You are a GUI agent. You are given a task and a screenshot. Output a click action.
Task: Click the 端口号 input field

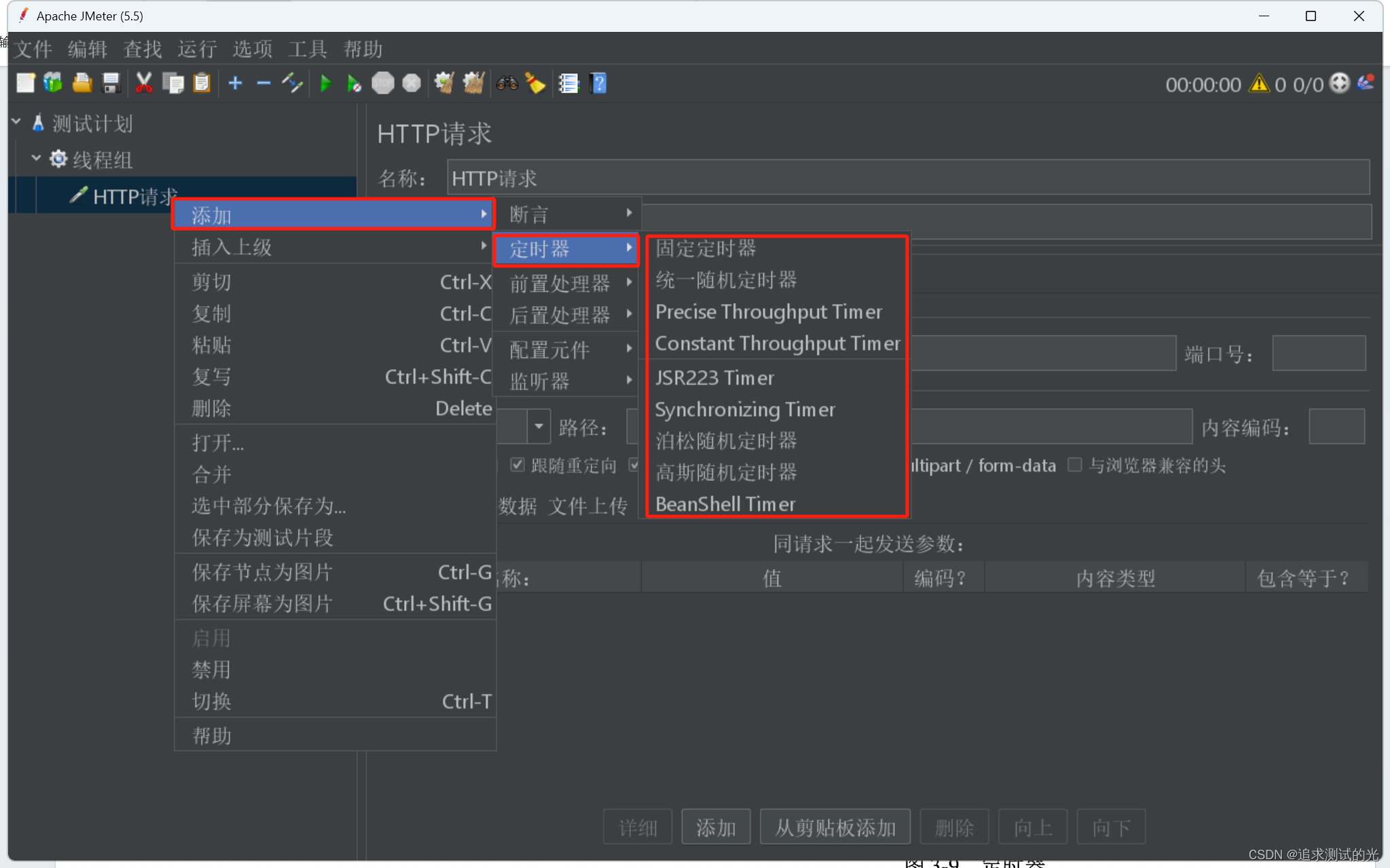(1318, 353)
